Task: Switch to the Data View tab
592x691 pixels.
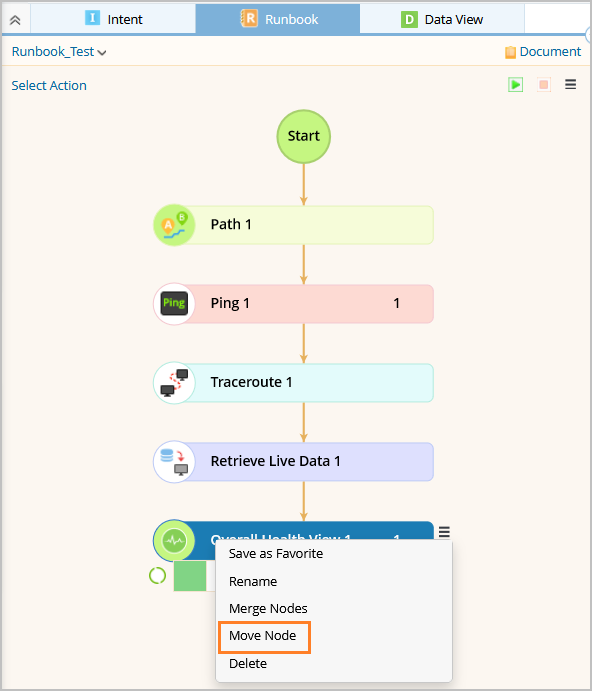Action: 442,19
